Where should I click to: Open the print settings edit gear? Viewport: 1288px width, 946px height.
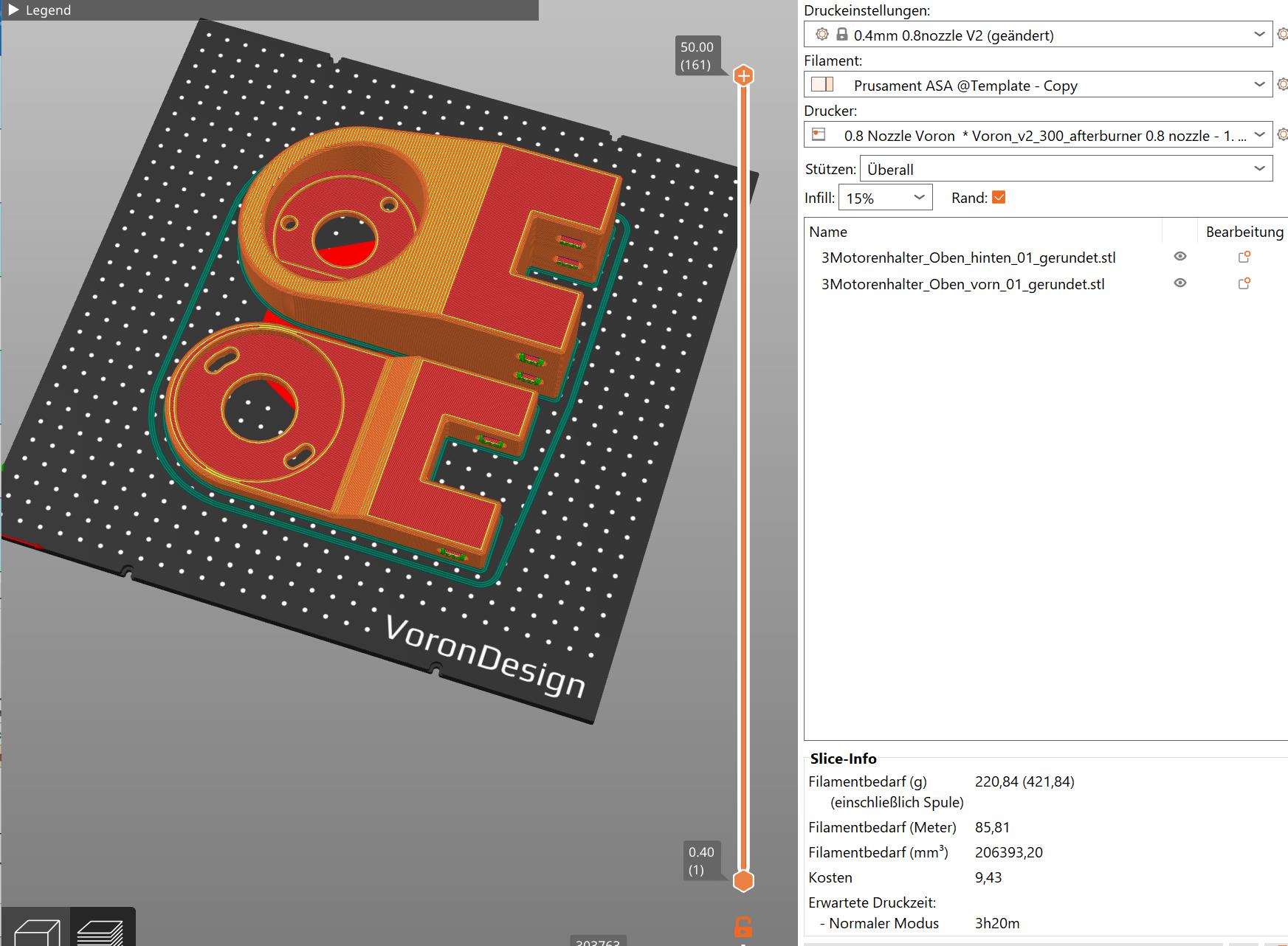click(1283, 35)
